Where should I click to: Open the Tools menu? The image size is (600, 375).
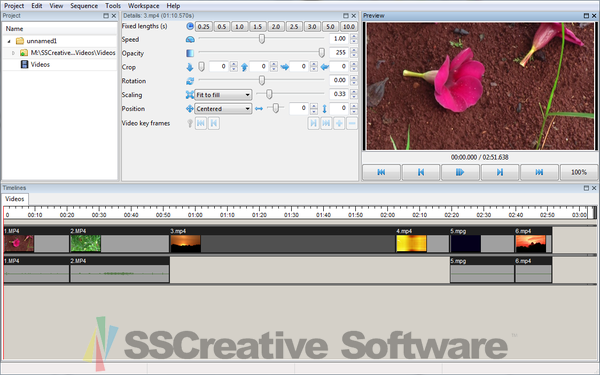coord(113,6)
